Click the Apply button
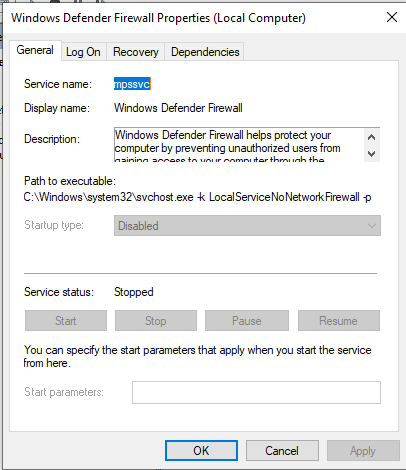 coord(363,451)
